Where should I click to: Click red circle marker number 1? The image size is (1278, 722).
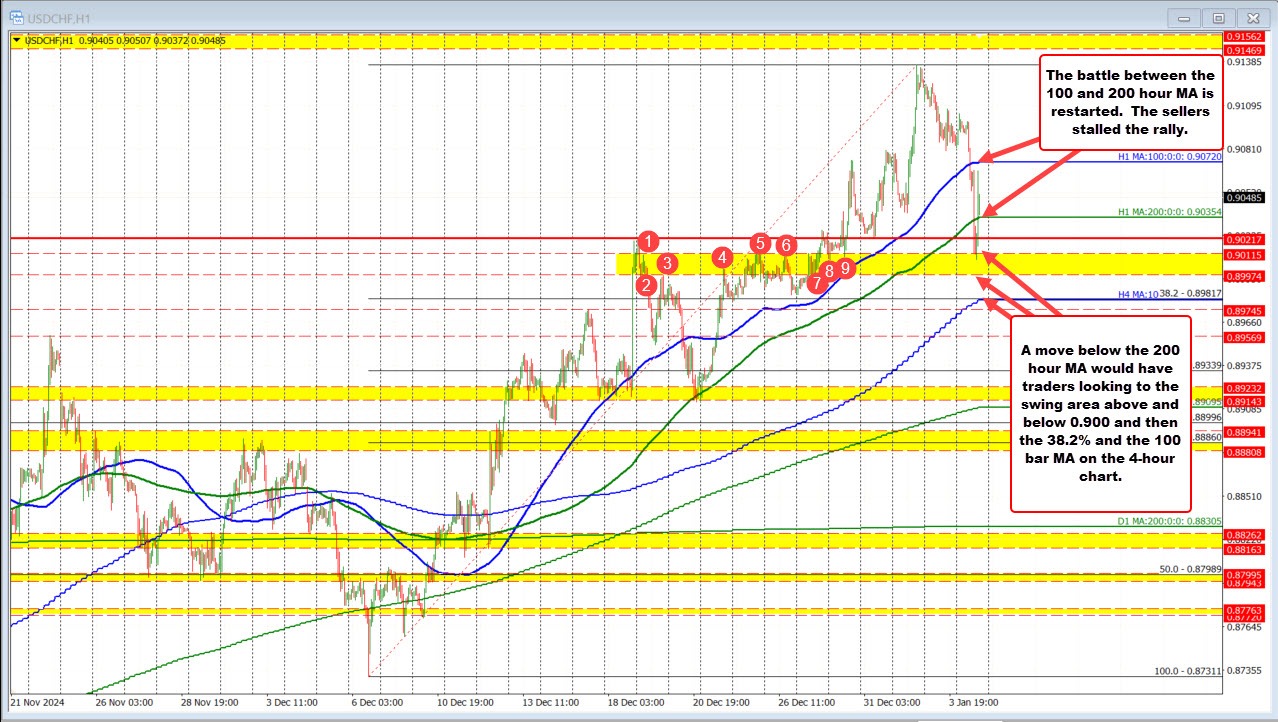[x=650, y=240]
